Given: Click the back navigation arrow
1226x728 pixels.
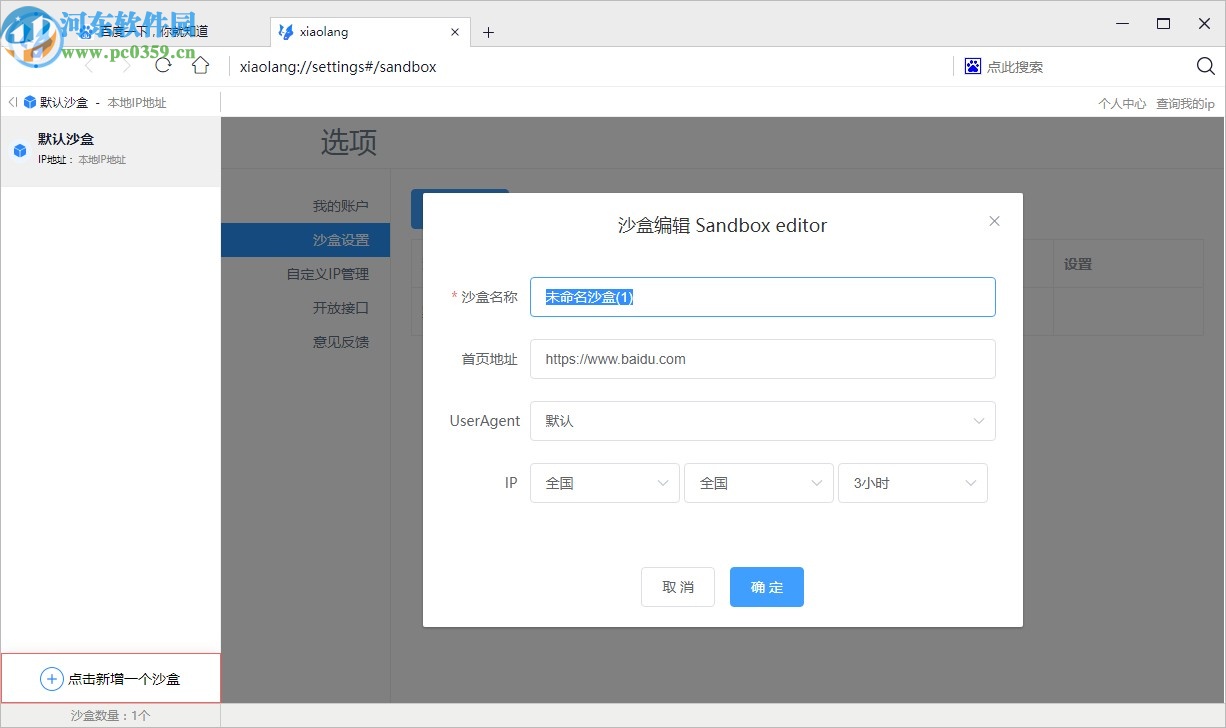Looking at the screenshot, I should 89,65.
